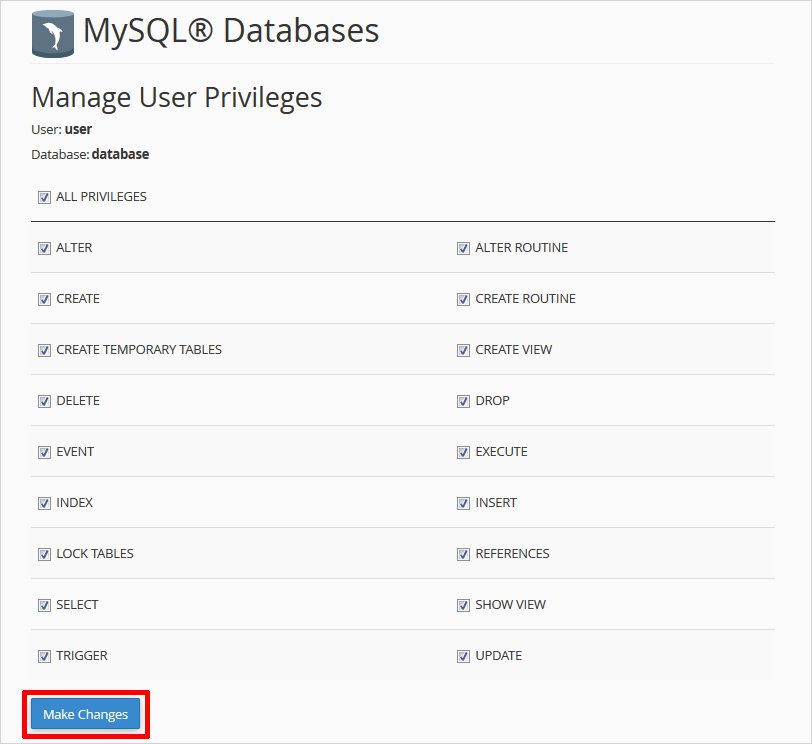The image size is (812, 744).
Task: Toggle the CREATE ROUTINE checkbox
Action: click(x=463, y=299)
